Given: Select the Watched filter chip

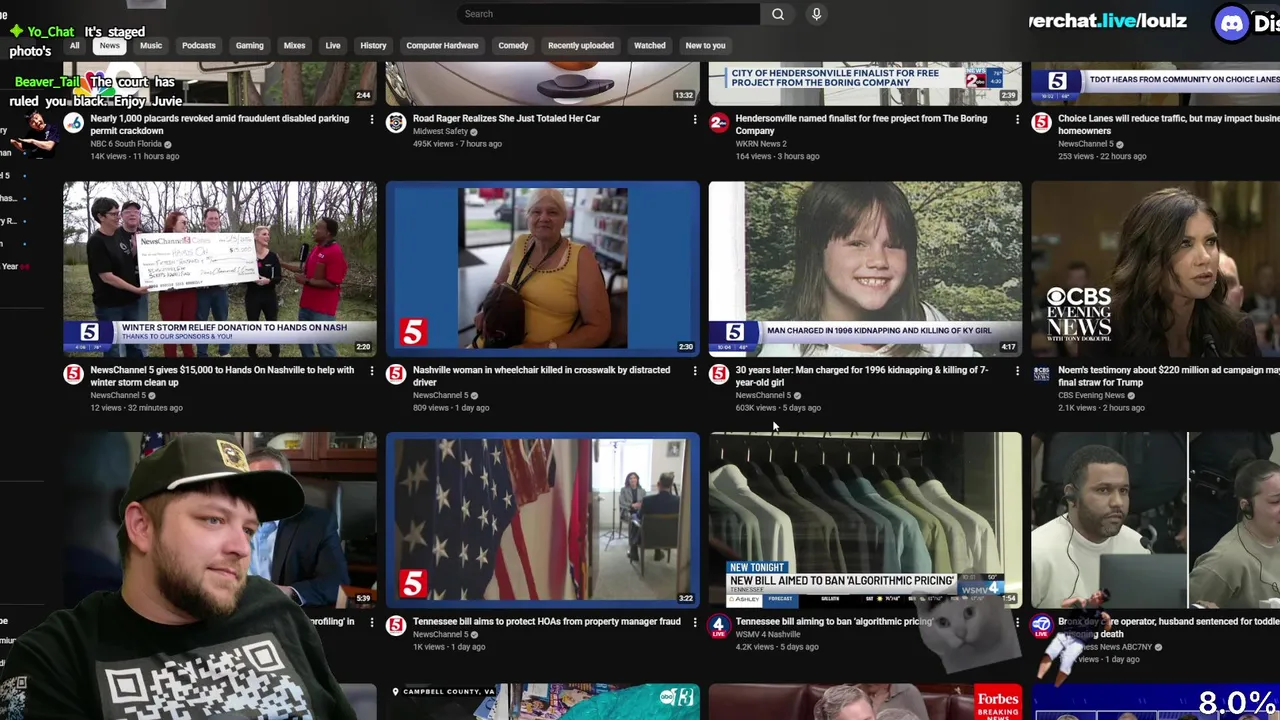Looking at the screenshot, I should (649, 45).
